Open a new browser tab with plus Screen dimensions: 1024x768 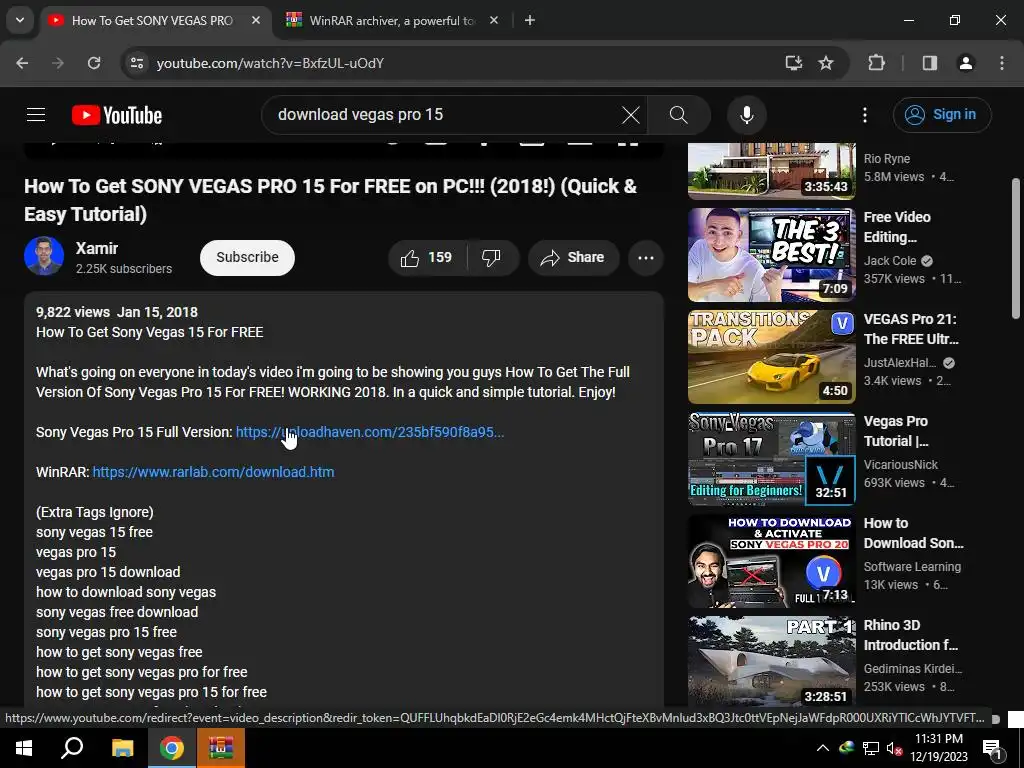[530, 20]
